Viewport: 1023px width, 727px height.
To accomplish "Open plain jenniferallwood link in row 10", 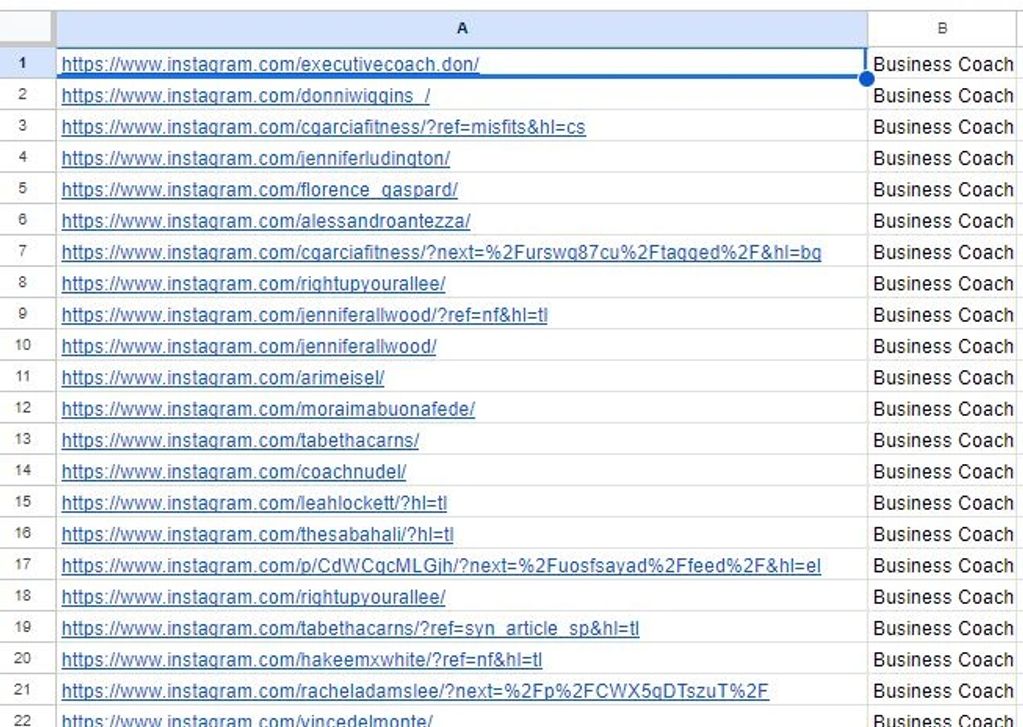I will (249, 346).
